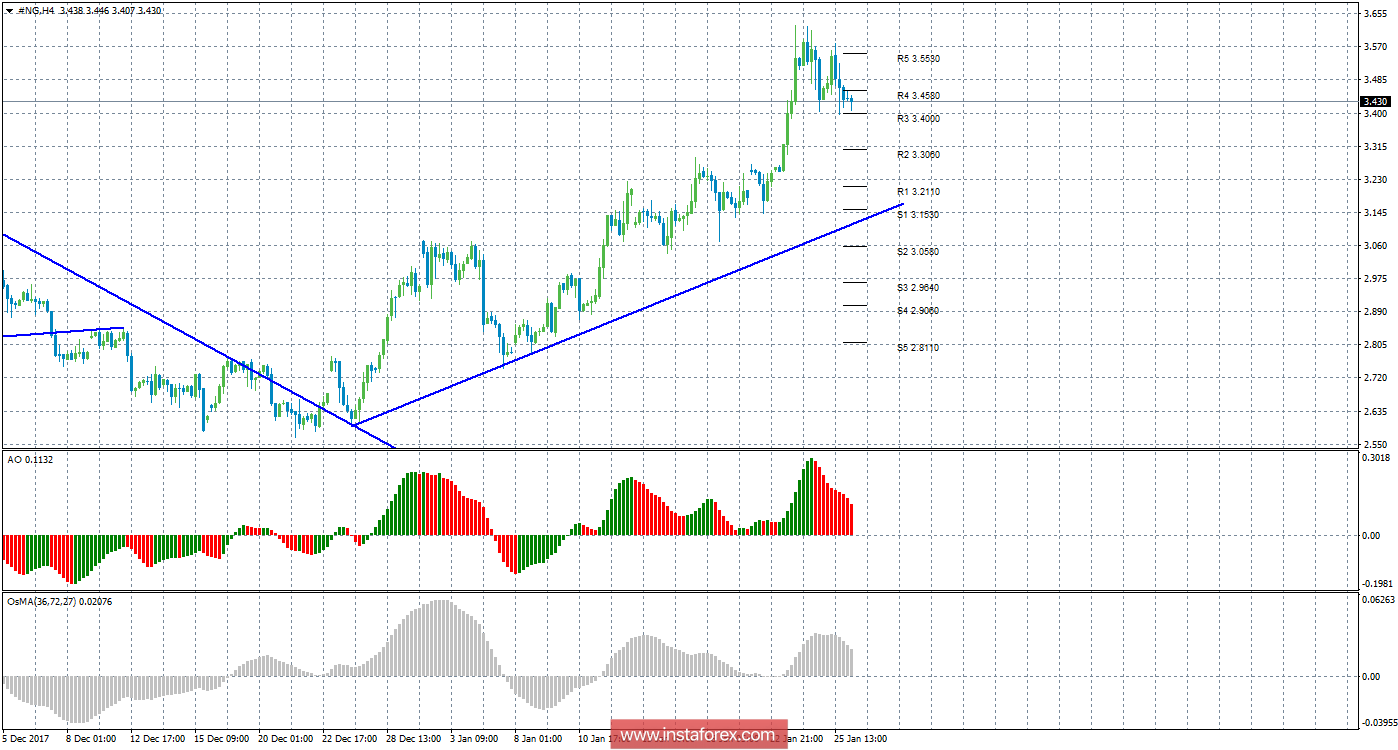Select the R2 3.3060 pivot label
1398x750 pixels.
918,155
